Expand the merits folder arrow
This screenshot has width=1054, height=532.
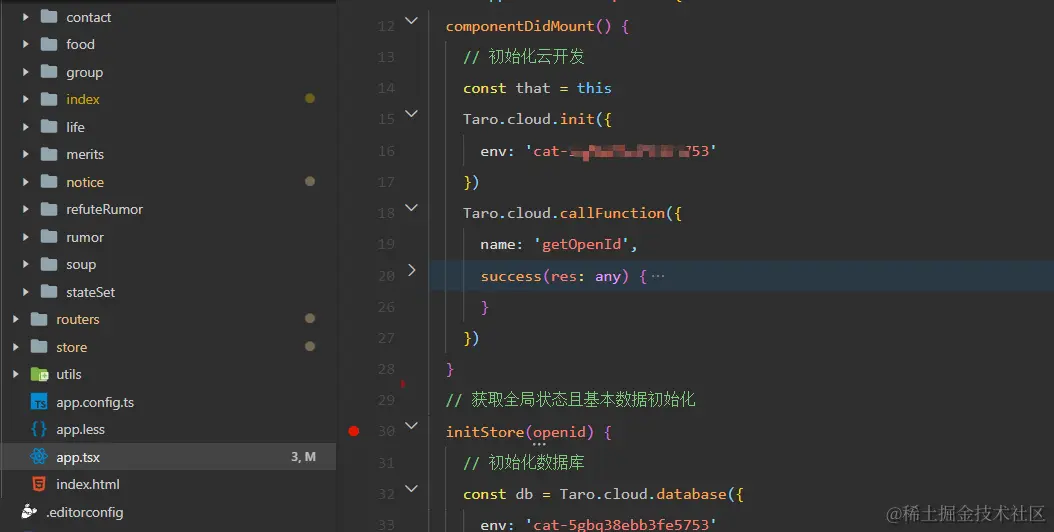26,155
